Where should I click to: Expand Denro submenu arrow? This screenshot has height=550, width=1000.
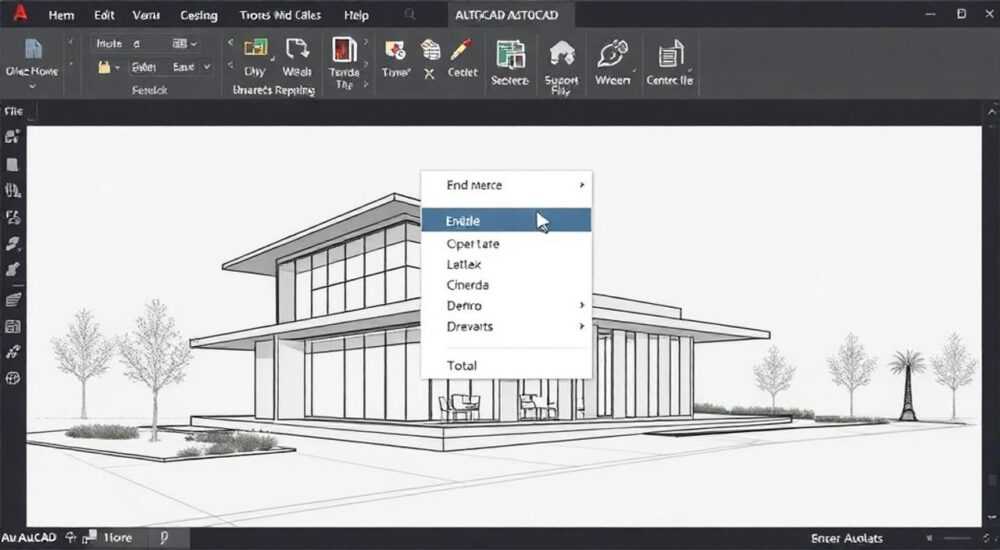582,306
